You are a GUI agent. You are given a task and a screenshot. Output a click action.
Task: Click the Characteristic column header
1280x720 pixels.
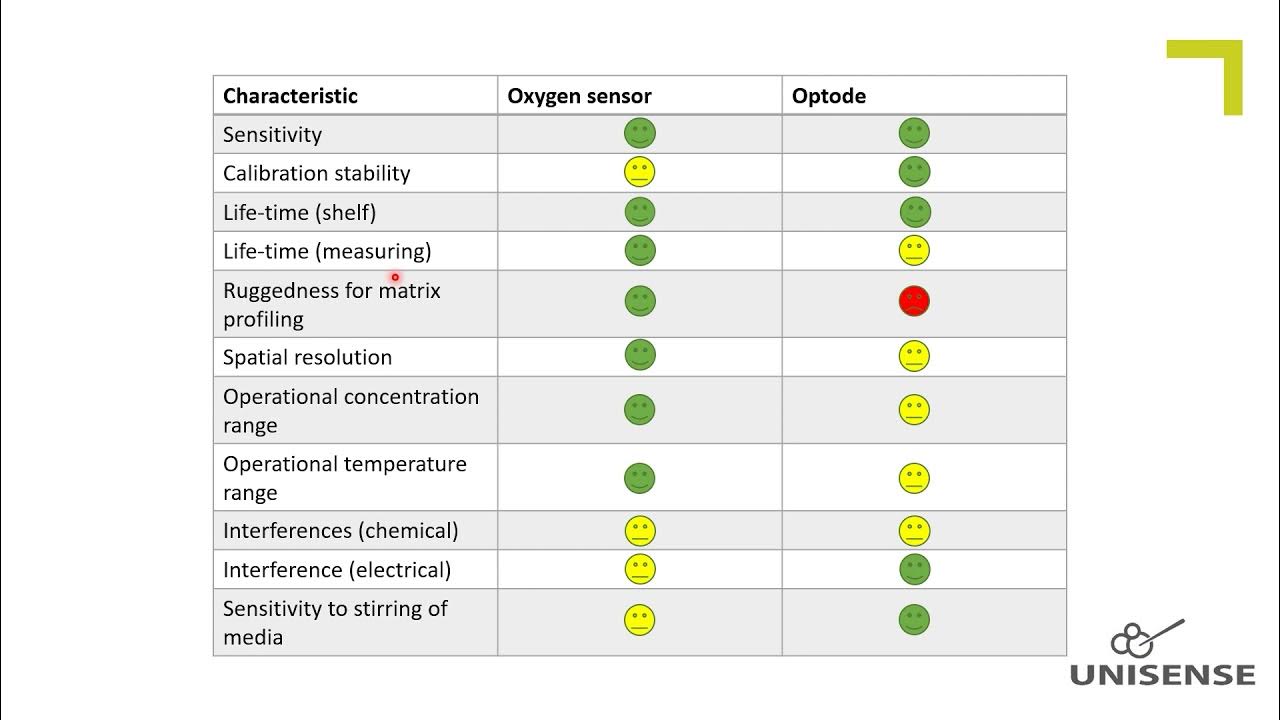tap(290, 96)
